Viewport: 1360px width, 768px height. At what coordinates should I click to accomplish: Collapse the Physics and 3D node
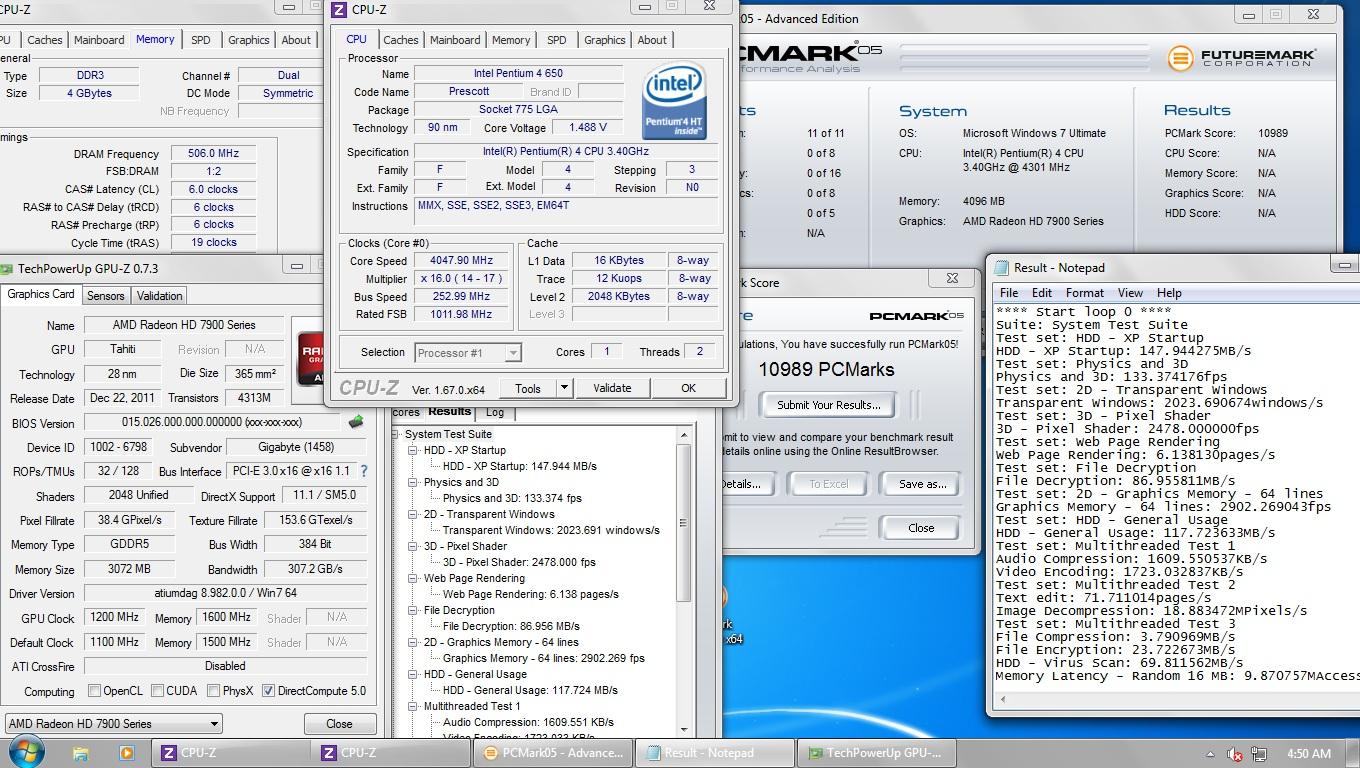(412, 482)
